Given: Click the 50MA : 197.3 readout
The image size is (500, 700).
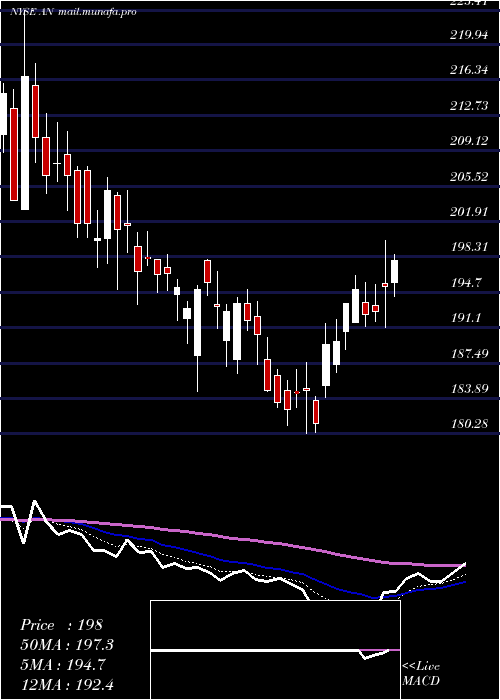Looking at the screenshot, I should click(x=67, y=645).
